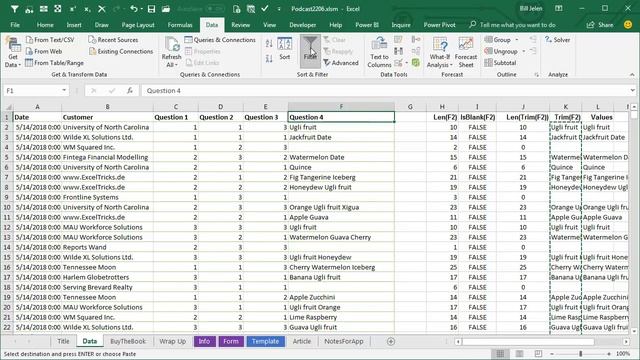The width and height of the screenshot is (640, 360).
Task: Click From Text/CSV
Action: coord(50,40)
